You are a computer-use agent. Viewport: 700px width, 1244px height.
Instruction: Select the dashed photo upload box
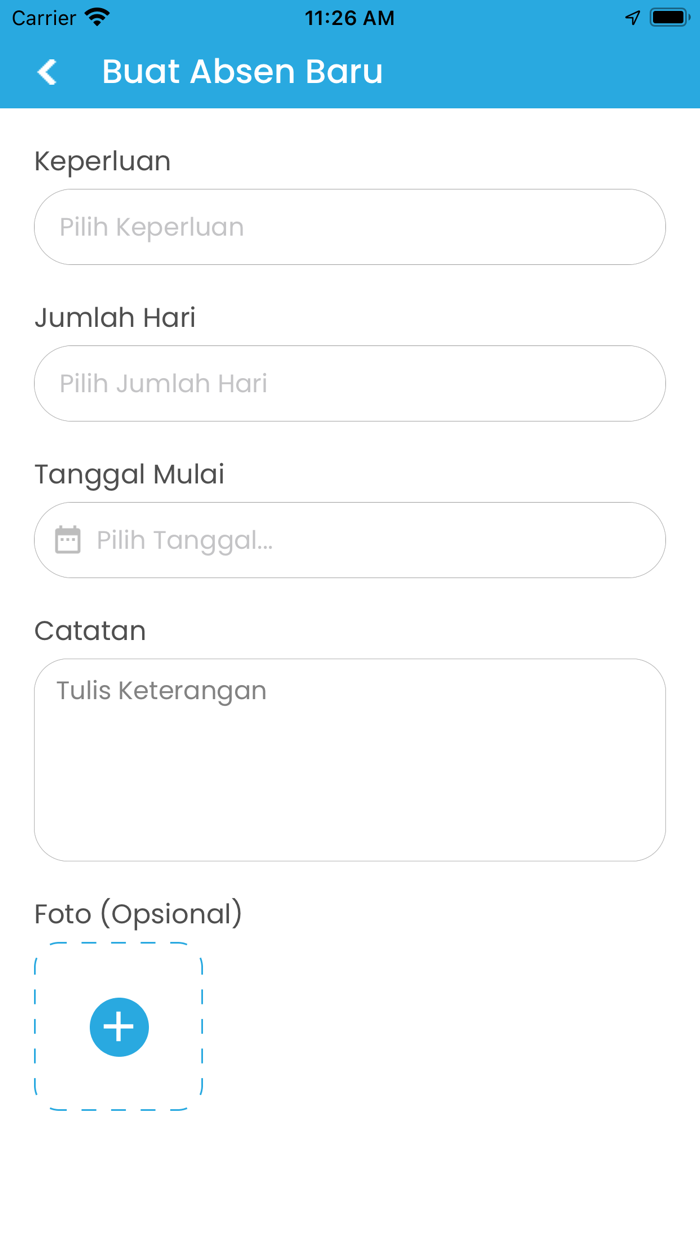click(x=119, y=1026)
